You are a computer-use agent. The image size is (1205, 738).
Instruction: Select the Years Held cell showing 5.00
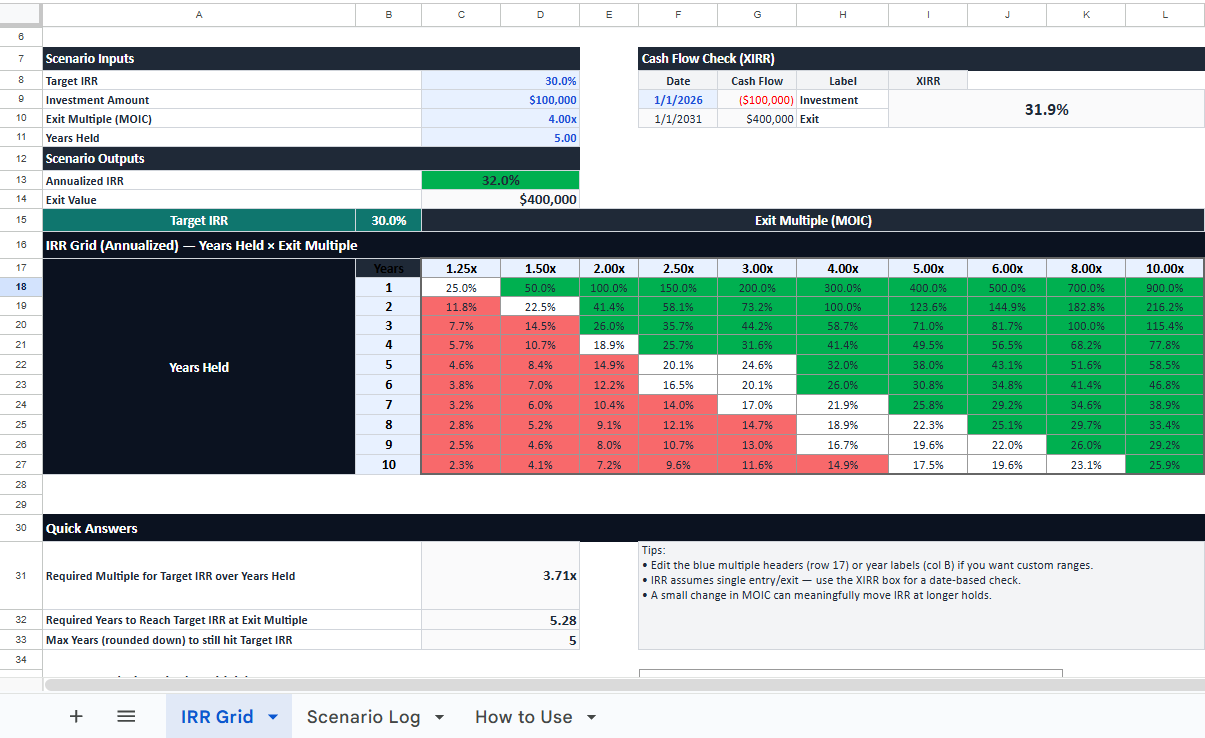(x=500, y=137)
